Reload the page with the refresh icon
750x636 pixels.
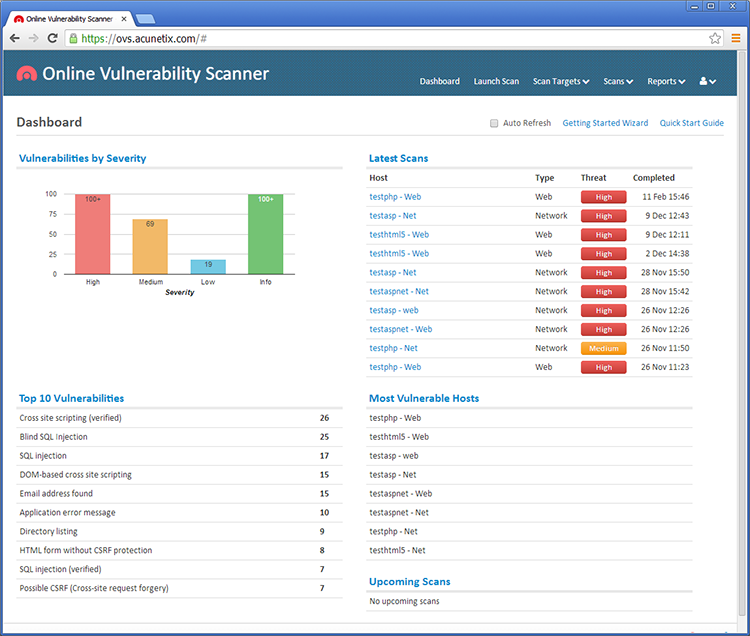53,38
